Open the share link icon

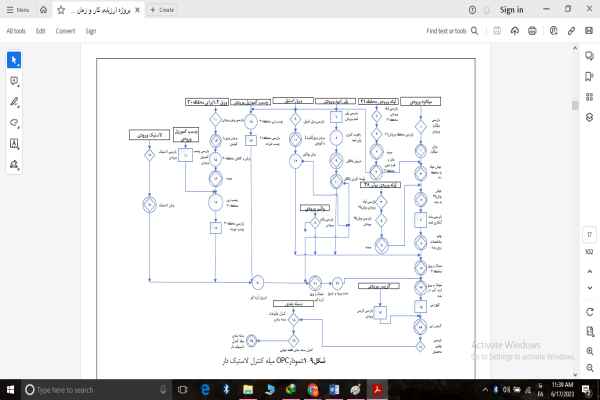(570, 31)
